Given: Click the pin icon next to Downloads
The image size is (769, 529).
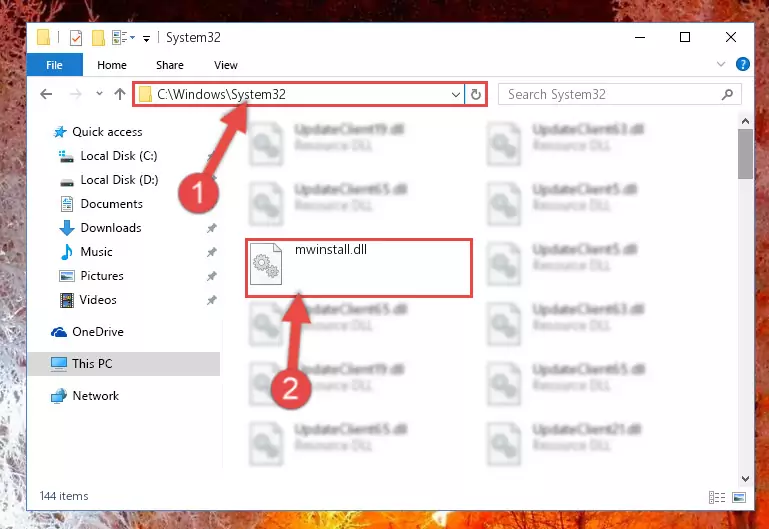Looking at the screenshot, I should point(211,228).
